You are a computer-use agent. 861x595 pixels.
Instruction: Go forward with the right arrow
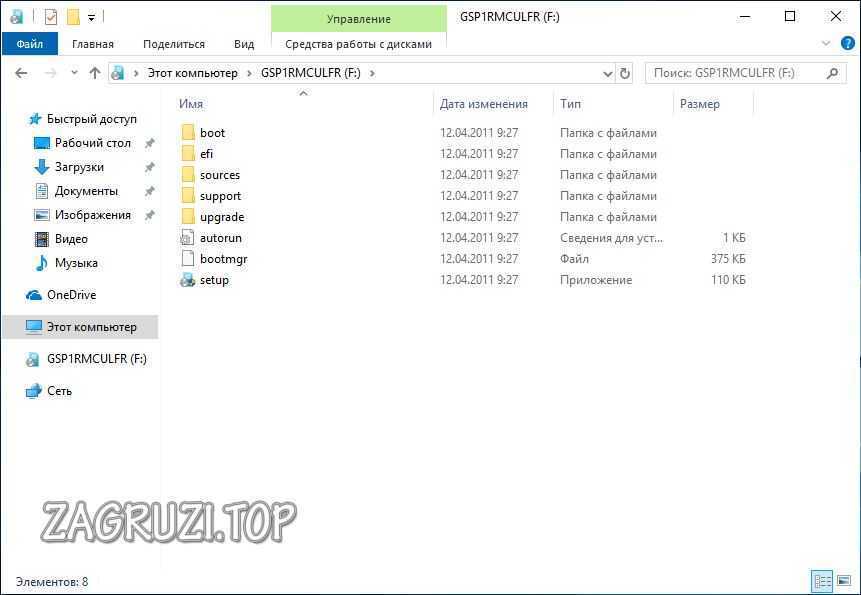(50, 73)
